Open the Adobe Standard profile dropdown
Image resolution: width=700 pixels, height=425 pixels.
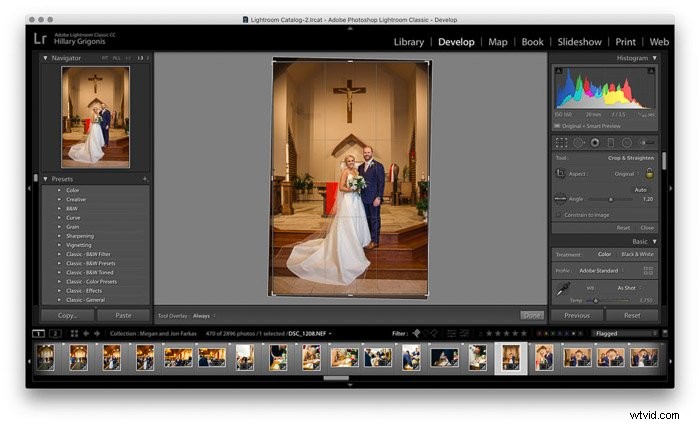click(x=601, y=271)
